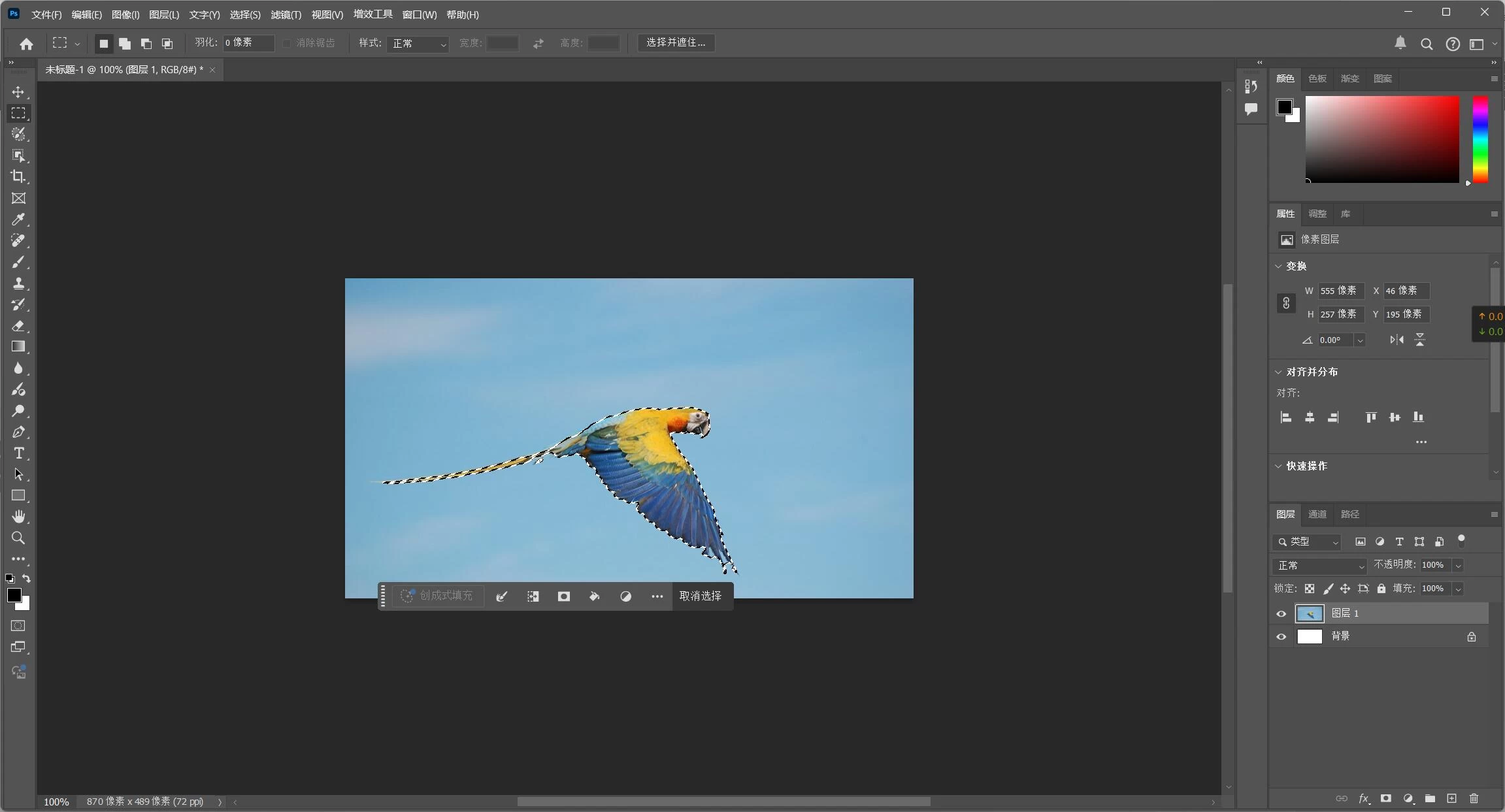Select the Type tool
The height and width of the screenshot is (812, 1505).
18,453
